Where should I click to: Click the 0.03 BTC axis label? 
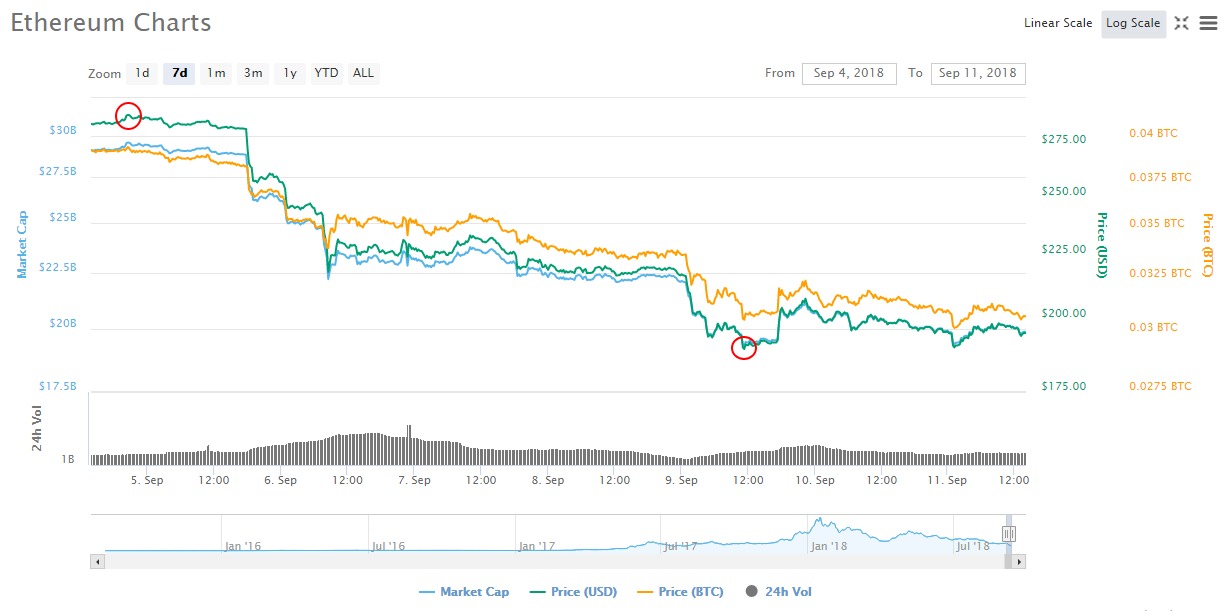tap(1153, 327)
